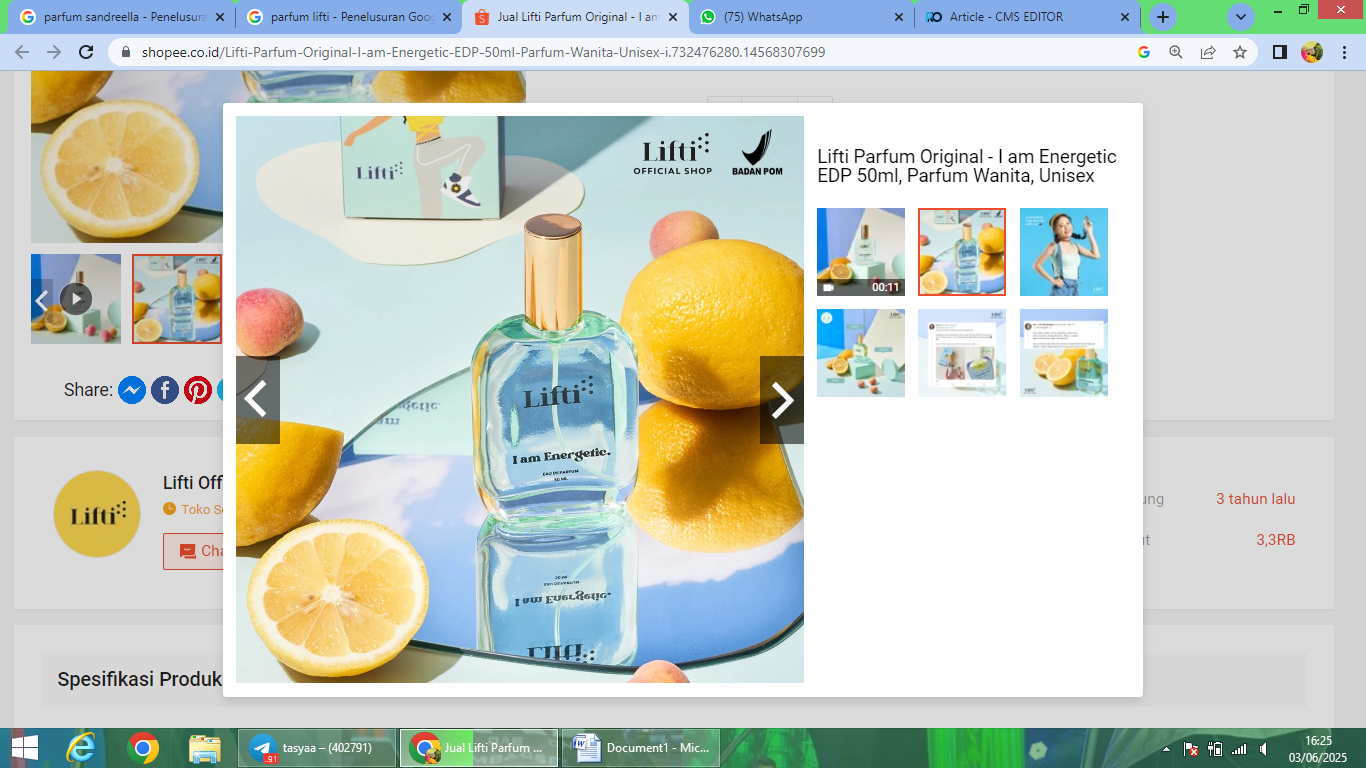Click the "Spesifikasi Produk" heading
Screen dimensions: 1366x768
coord(139,679)
